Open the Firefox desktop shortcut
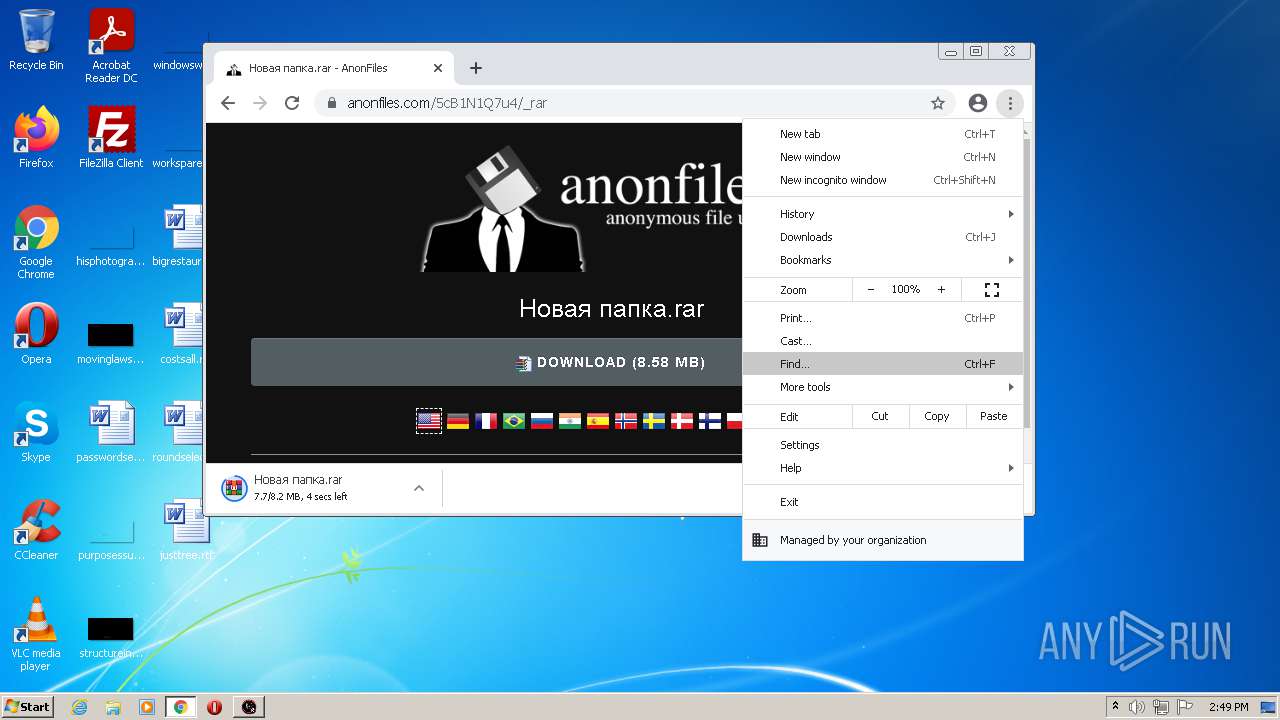The image size is (1280, 720). [x=36, y=138]
